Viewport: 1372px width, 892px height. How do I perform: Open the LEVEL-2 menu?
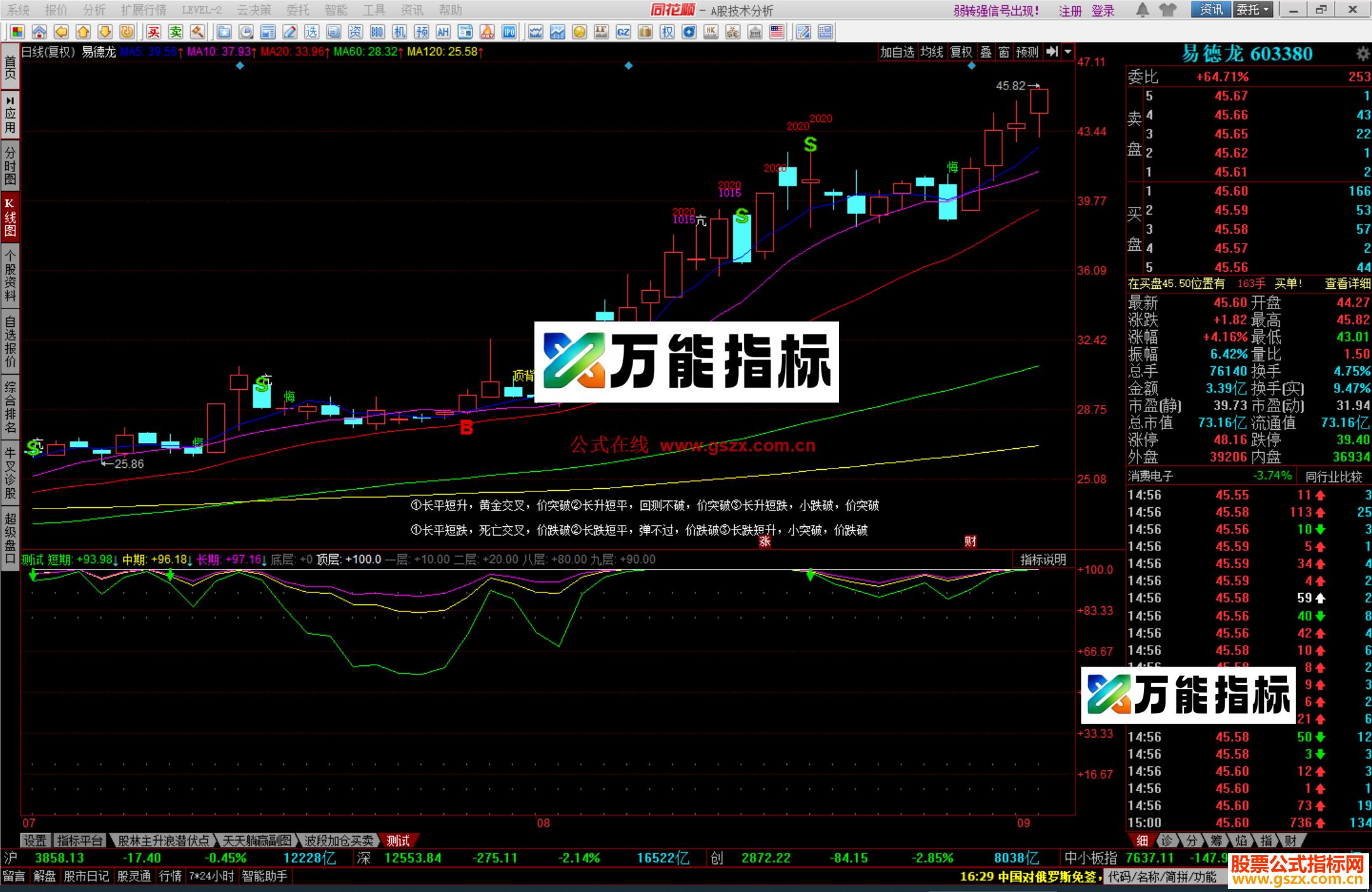pos(202,10)
